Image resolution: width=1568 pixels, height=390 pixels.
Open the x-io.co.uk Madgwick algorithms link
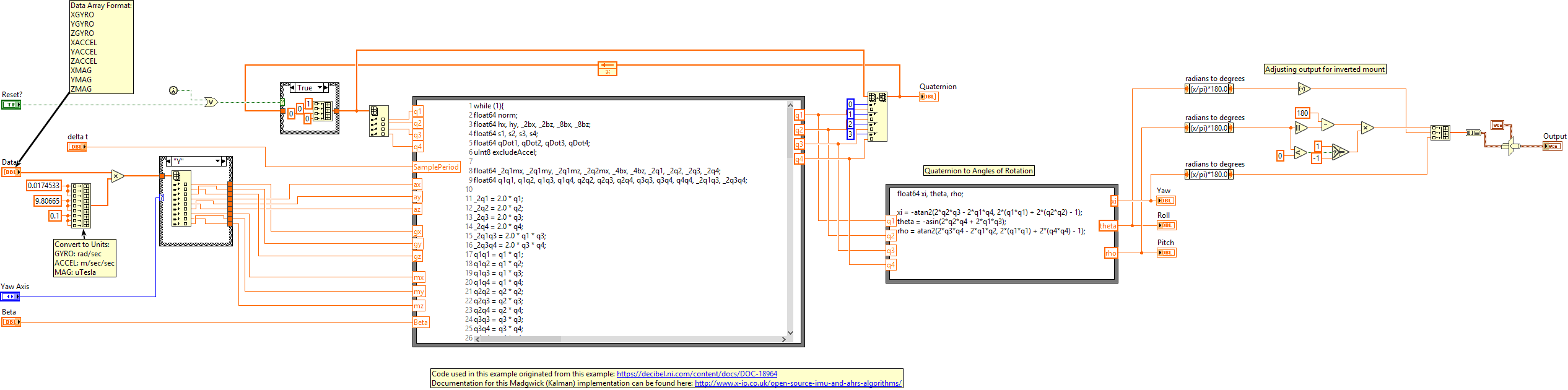pos(798,383)
